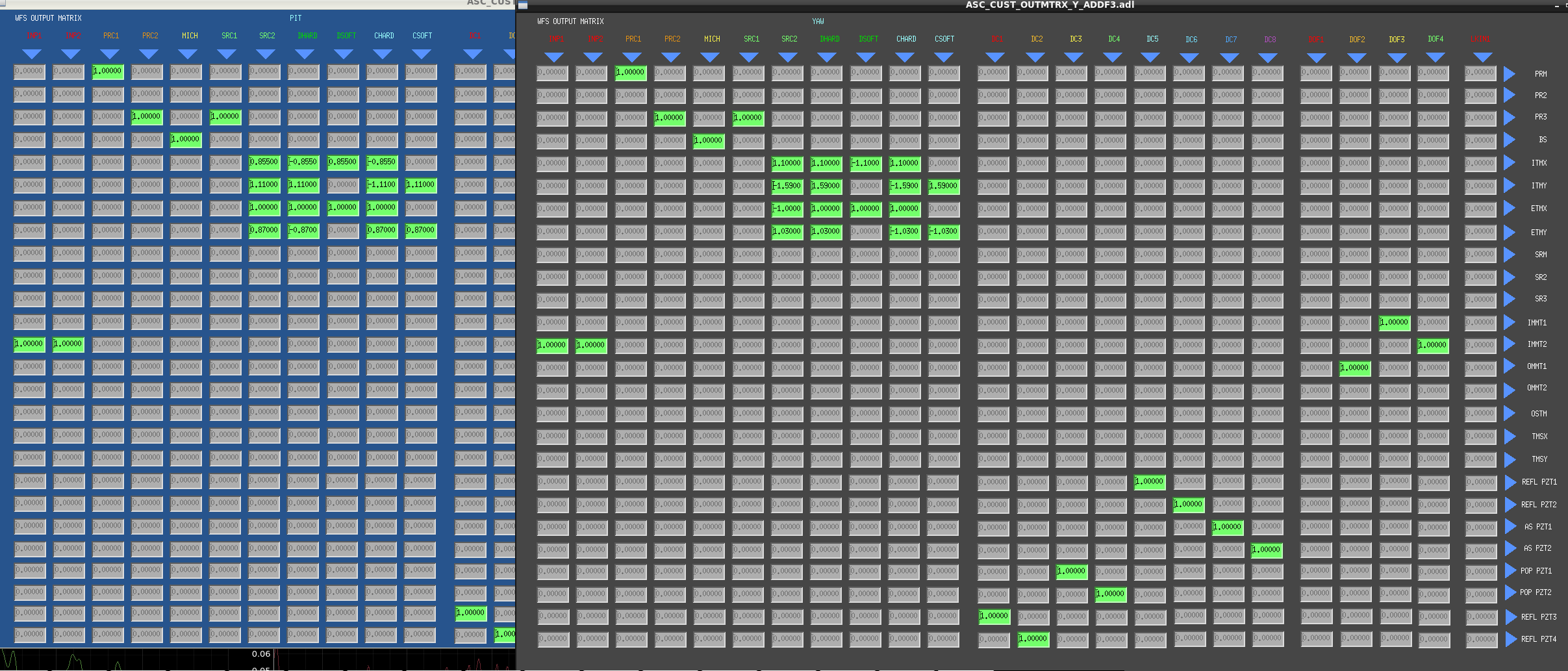Click the 0.85500 SRC2 cell in PIT ITMX row
1568x671 pixels.
click(x=264, y=162)
